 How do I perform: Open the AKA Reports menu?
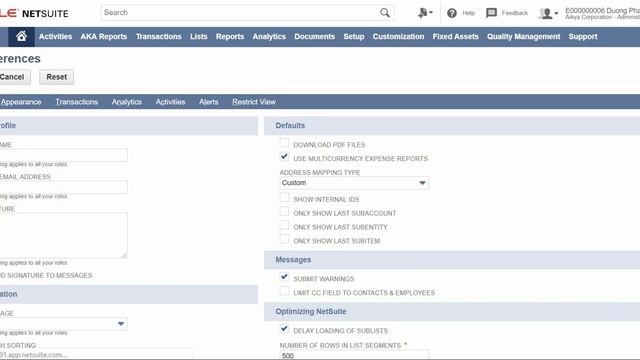tap(104, 37)
